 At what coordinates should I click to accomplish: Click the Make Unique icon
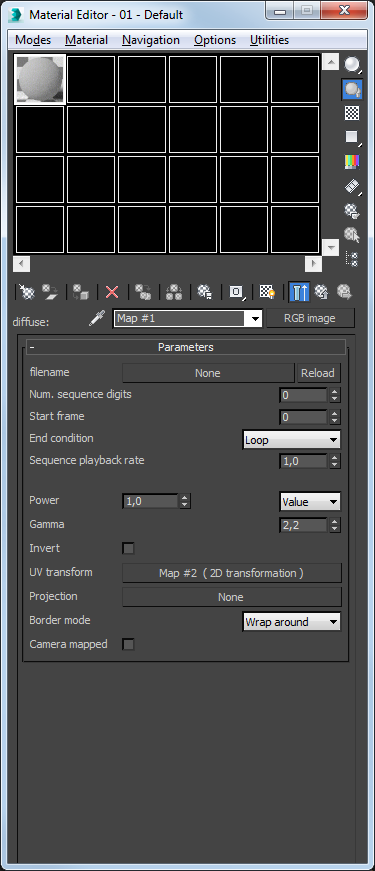click(x=174, y=292)
